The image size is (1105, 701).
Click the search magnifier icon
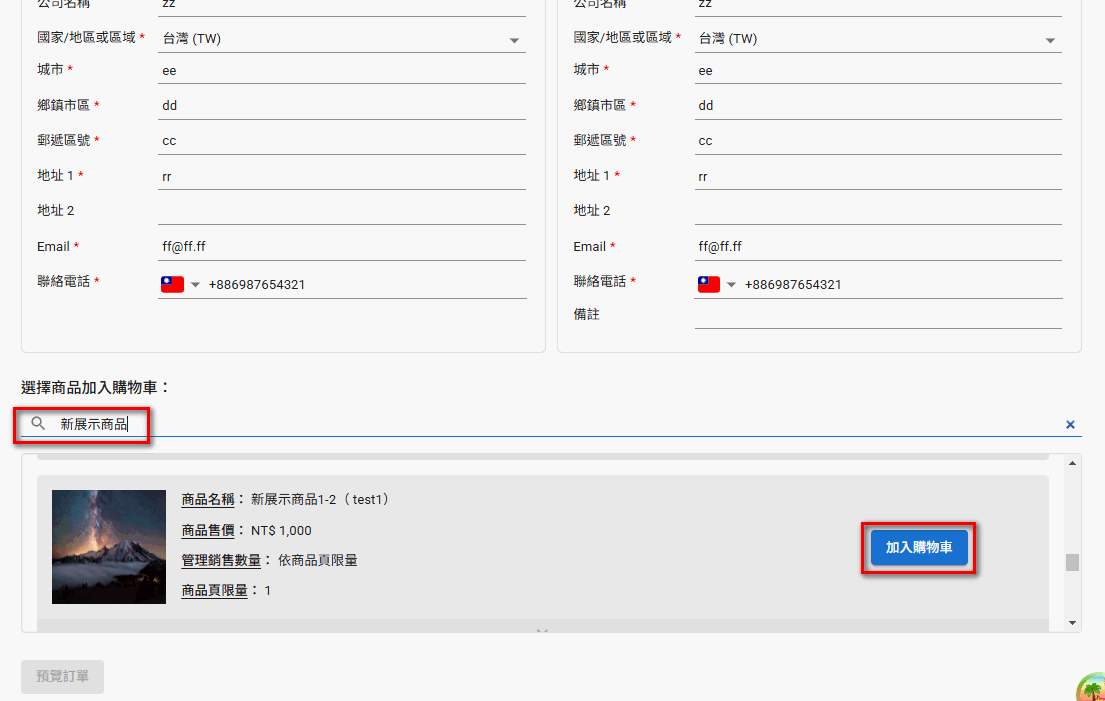click(x=38, y=424)
